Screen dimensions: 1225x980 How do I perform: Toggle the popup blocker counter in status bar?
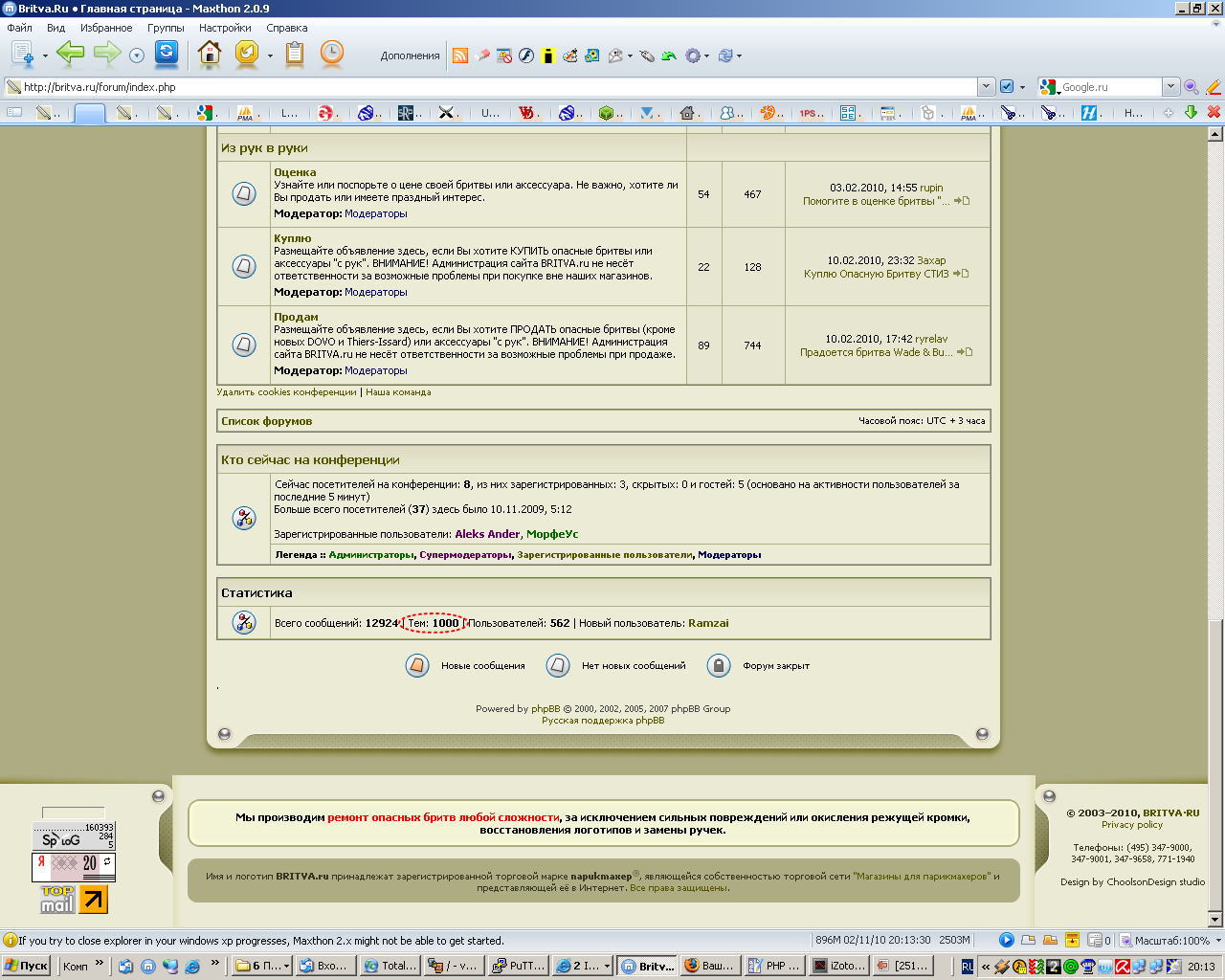coord(1100,941)
